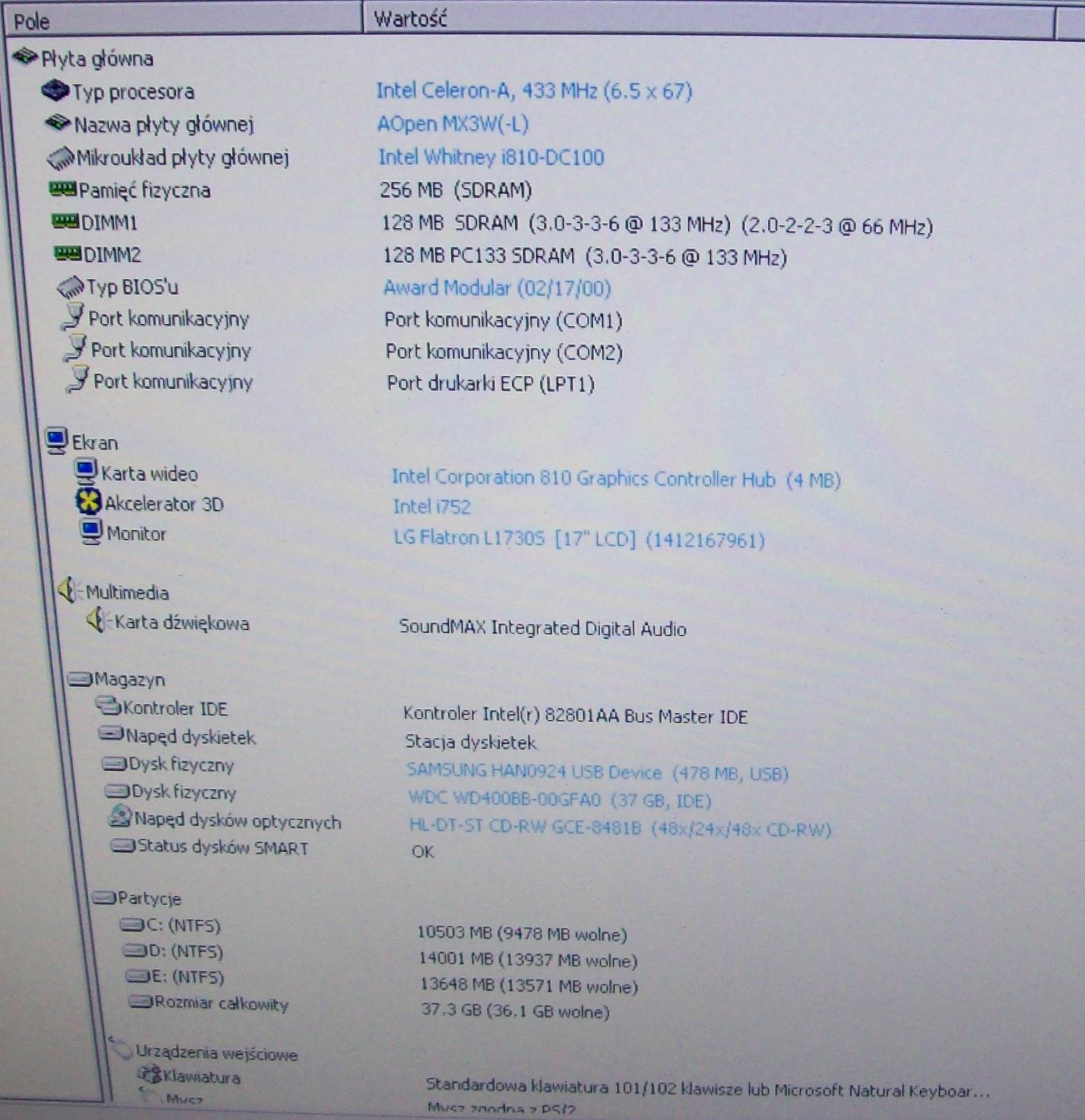Select the Status dysków SMART icon
This screenshot has width=1085, height=1120.
(124, 846)
